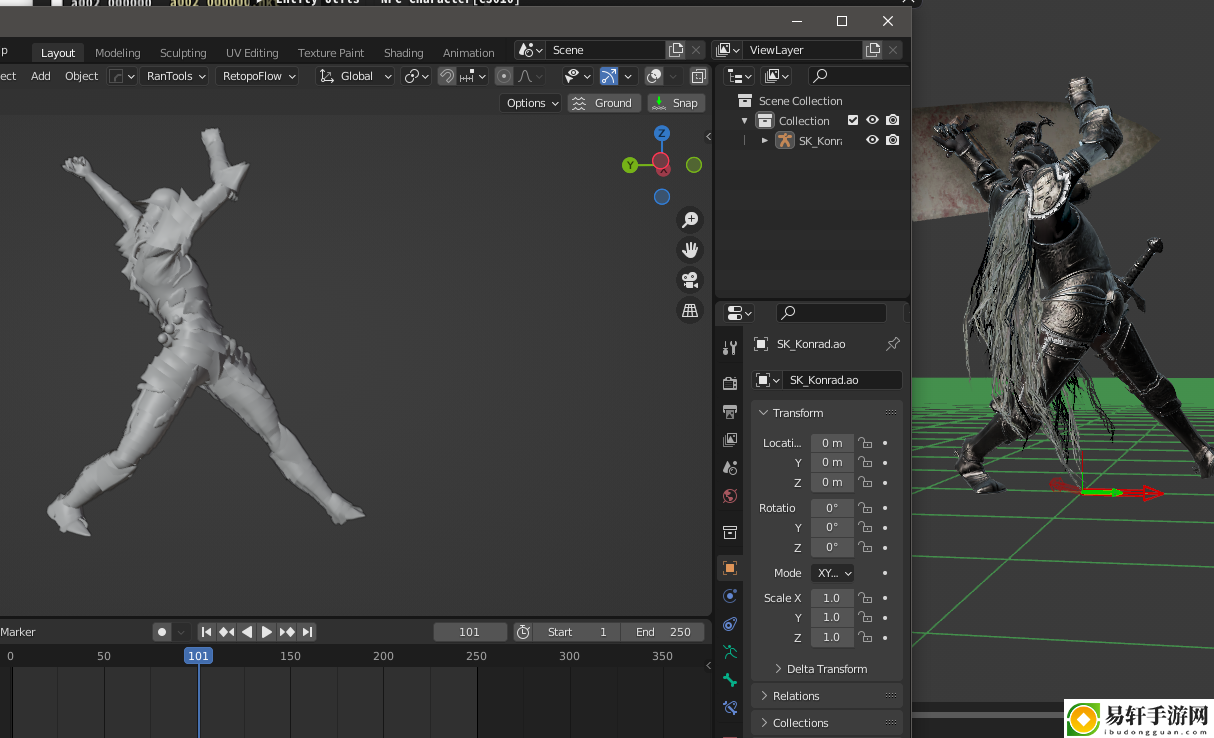The height and width of the screenshot is (738, 1214).
Task: Open the Output properties tab
Action: [730, 411]
